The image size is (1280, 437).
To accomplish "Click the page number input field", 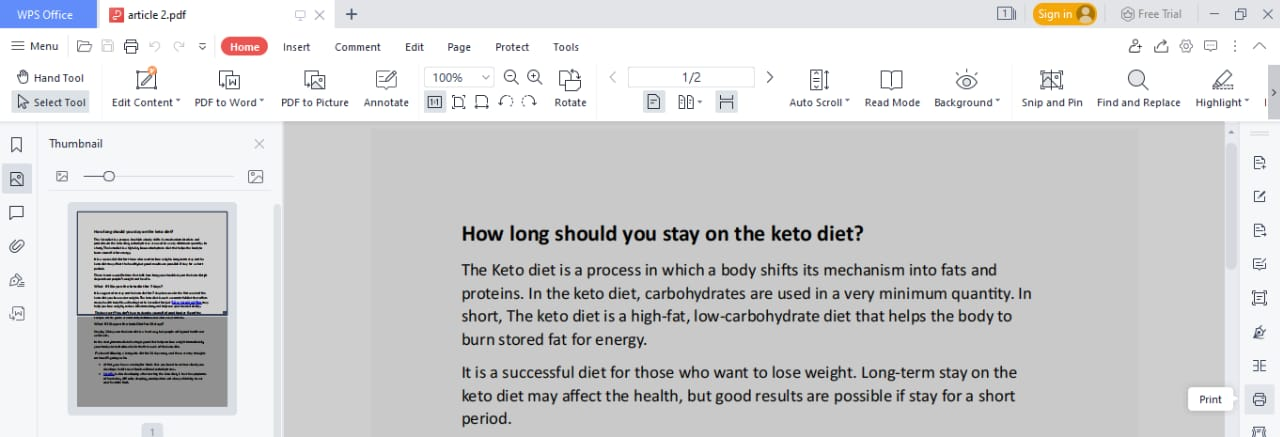I will tap(691, 77).
